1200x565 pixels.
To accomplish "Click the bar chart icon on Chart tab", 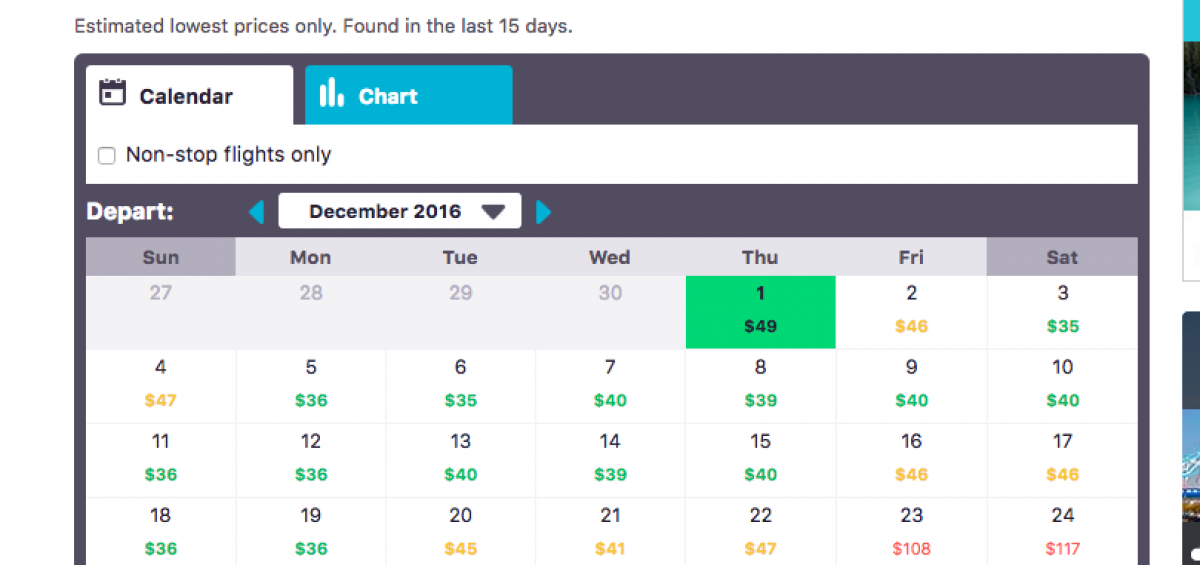I will (x=331, y=94).
